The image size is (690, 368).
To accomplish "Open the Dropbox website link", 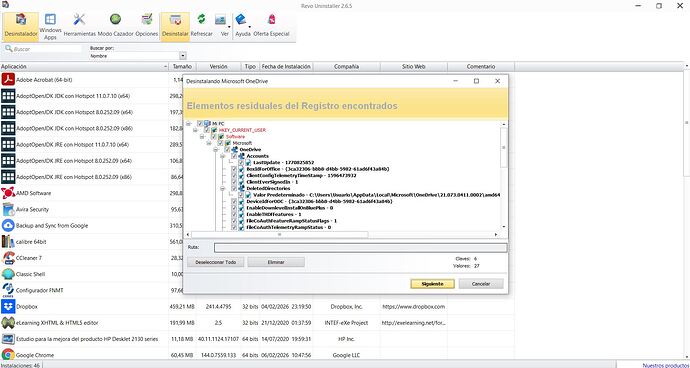I will click(x=414, y=306).
